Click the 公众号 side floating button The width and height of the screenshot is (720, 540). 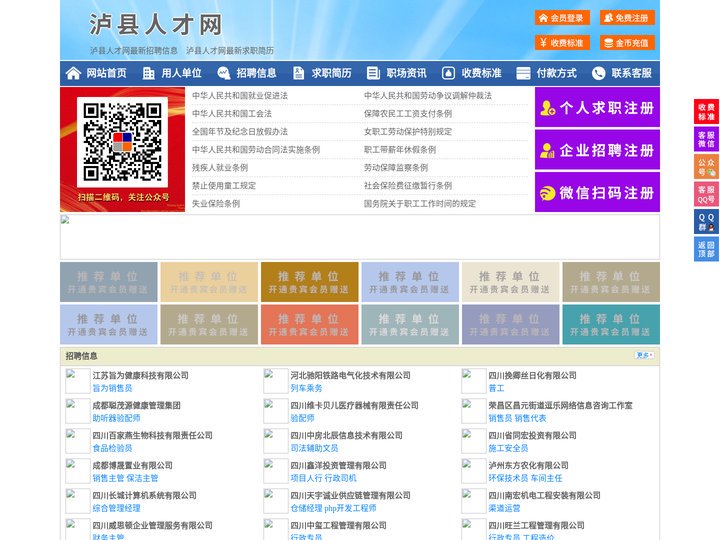pyautogui.click(x=706, y=167)
